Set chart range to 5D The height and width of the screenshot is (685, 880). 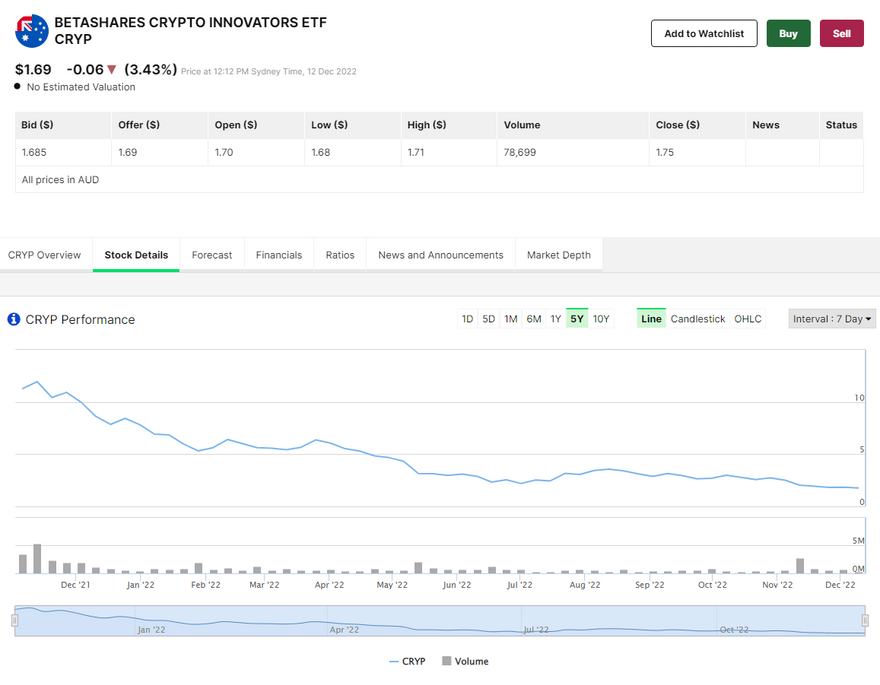pyautogui.click(x=489, y=319)
